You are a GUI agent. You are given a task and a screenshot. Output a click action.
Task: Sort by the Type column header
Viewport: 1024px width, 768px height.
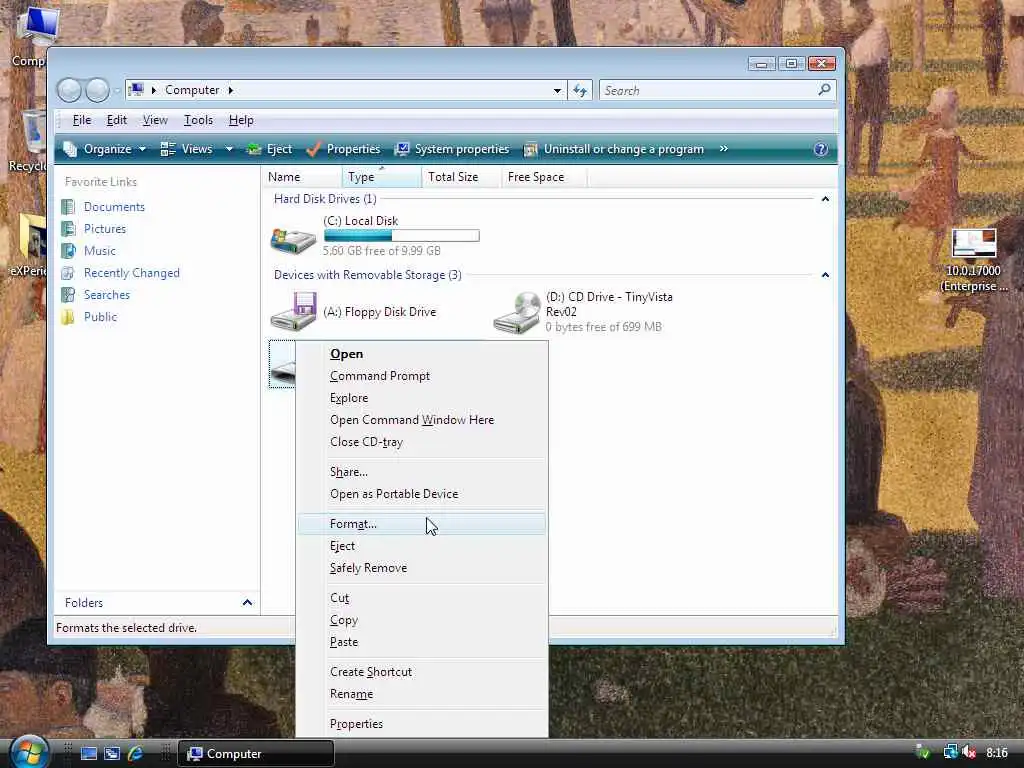[381, 177]
